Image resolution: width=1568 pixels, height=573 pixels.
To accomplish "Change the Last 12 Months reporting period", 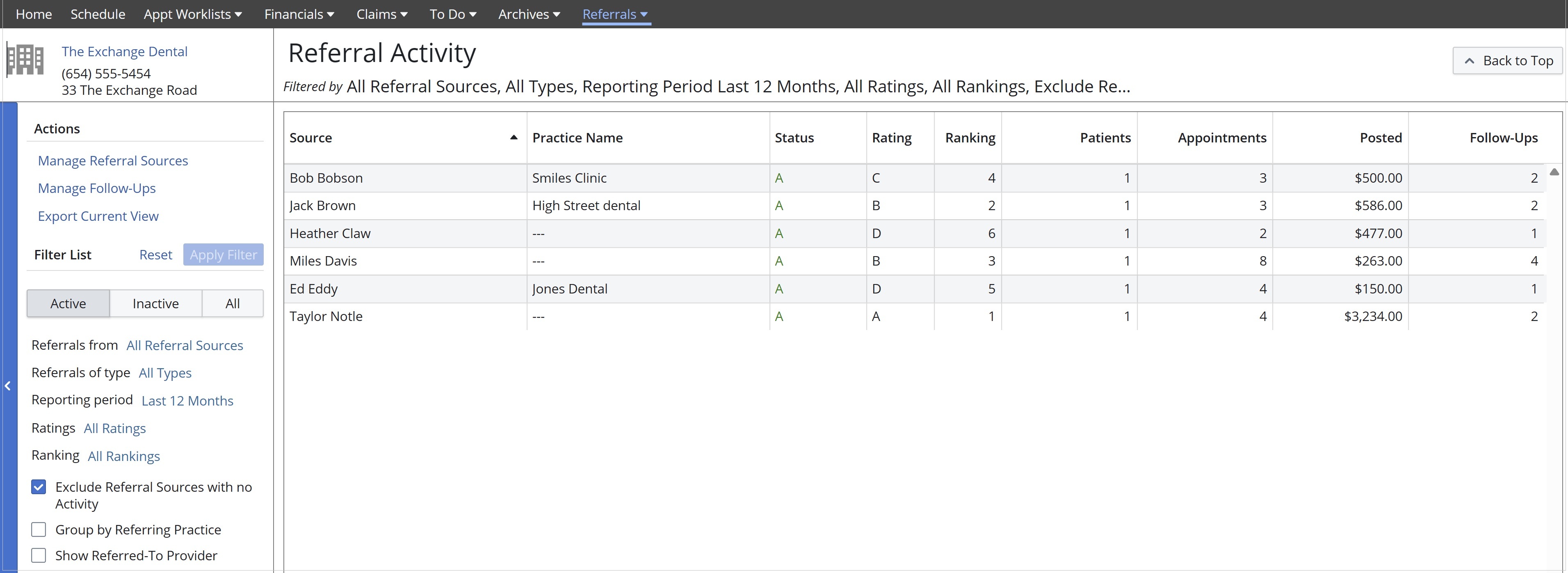I will click(187, 401).
